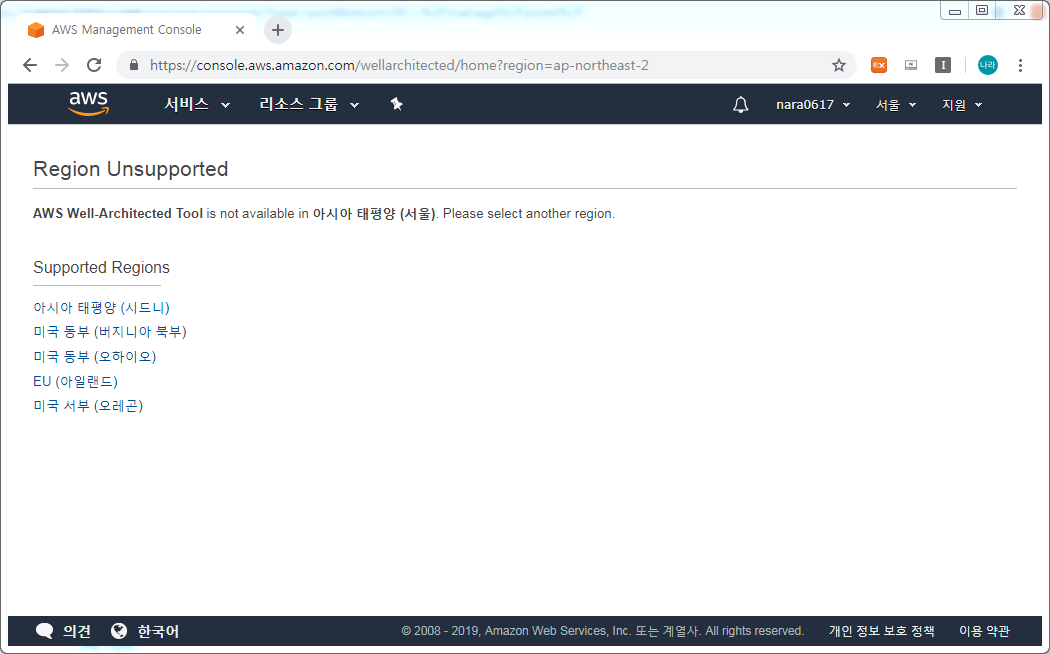Choose region 미국 서부 (오레곤)

click(x=88, y=406)
